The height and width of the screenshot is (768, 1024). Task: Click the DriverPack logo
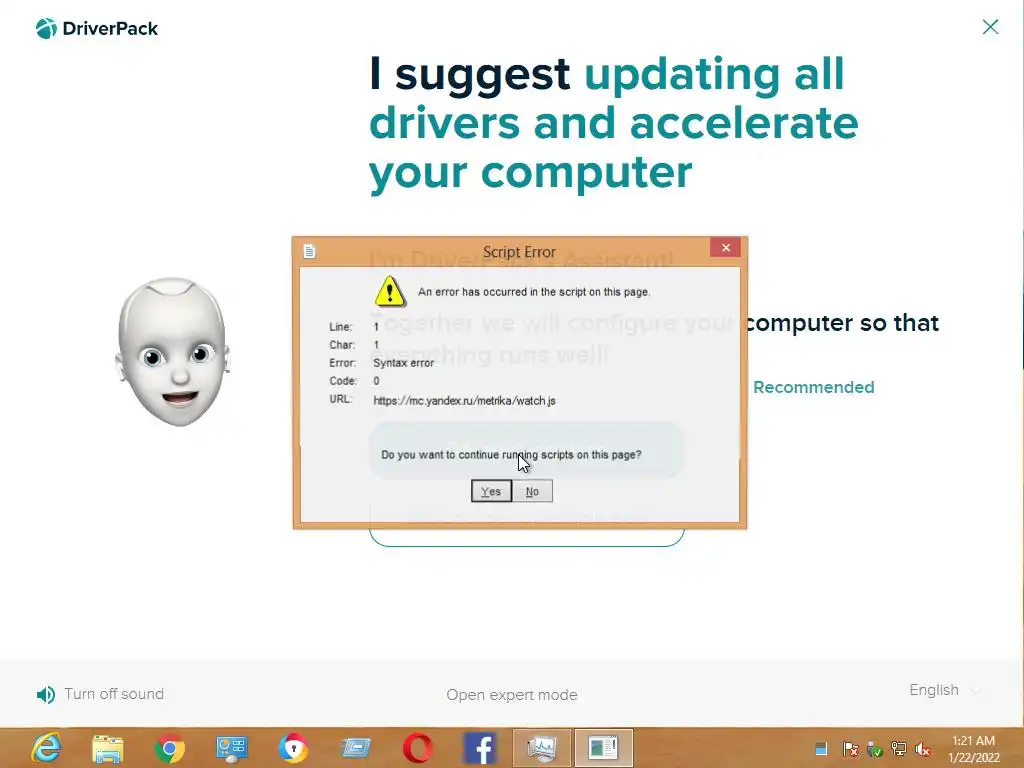pyautogui.click(x=97, y=29)
